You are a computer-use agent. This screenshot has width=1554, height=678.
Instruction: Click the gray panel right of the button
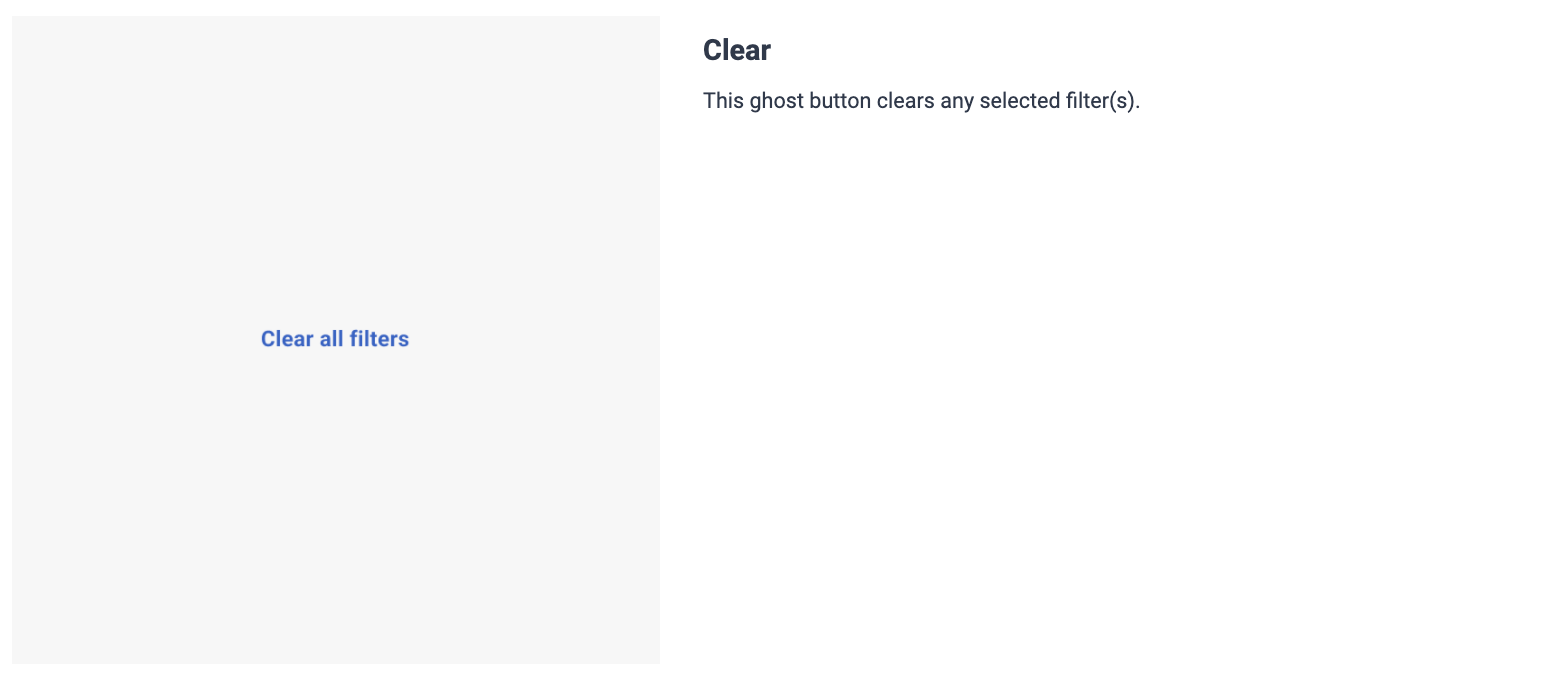[540, 339]
